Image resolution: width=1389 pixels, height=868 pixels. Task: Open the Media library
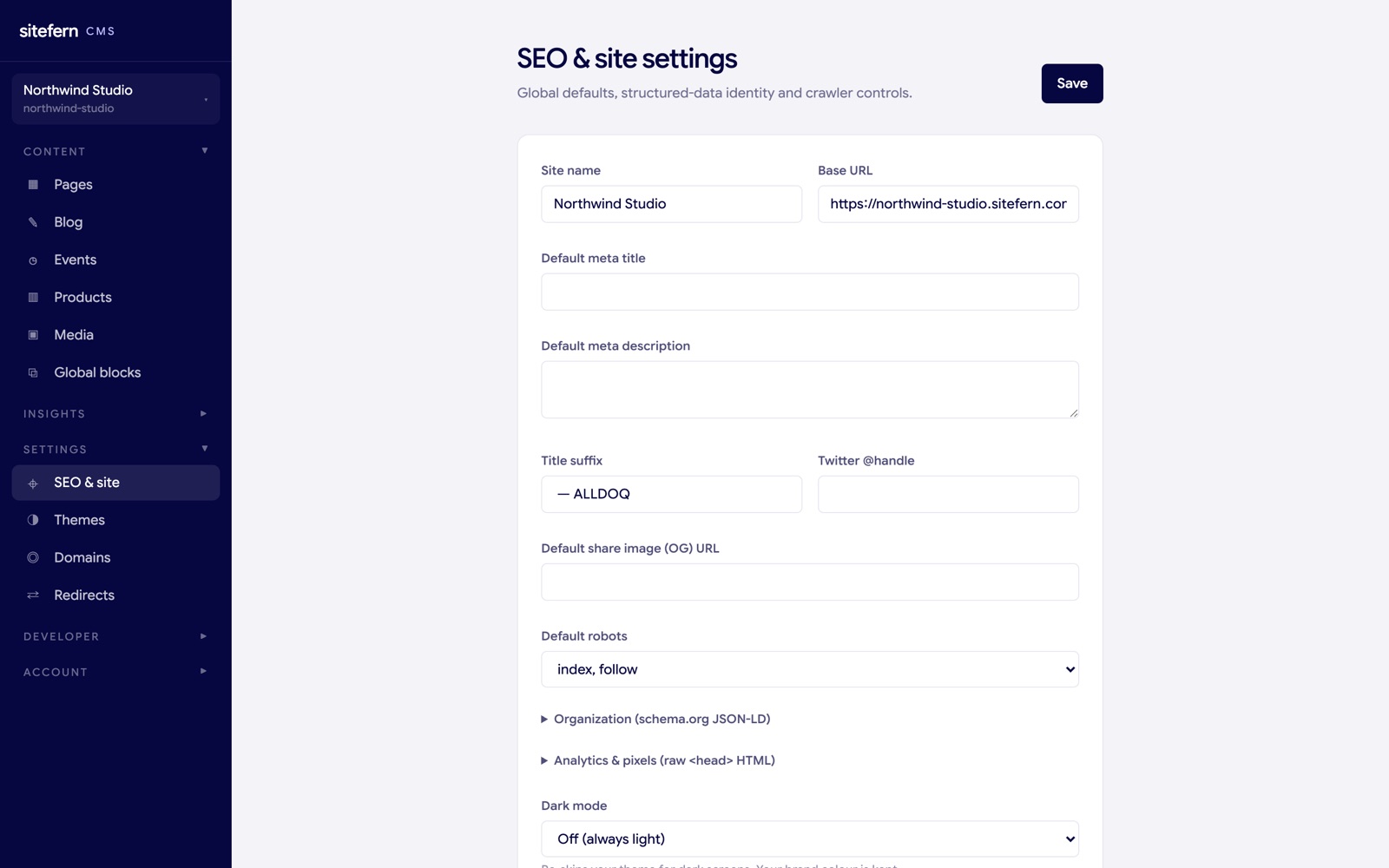tap(115, 335)
